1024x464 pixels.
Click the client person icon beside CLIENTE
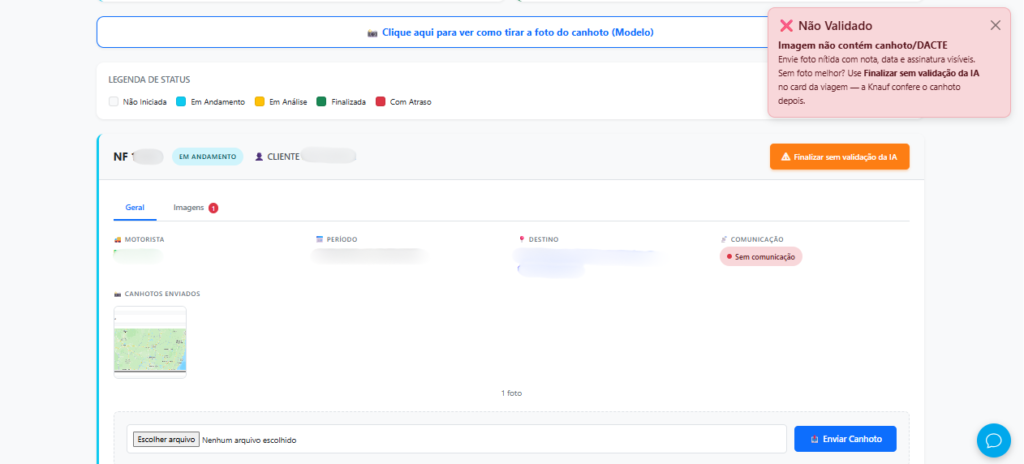click(x=259, y=157)
